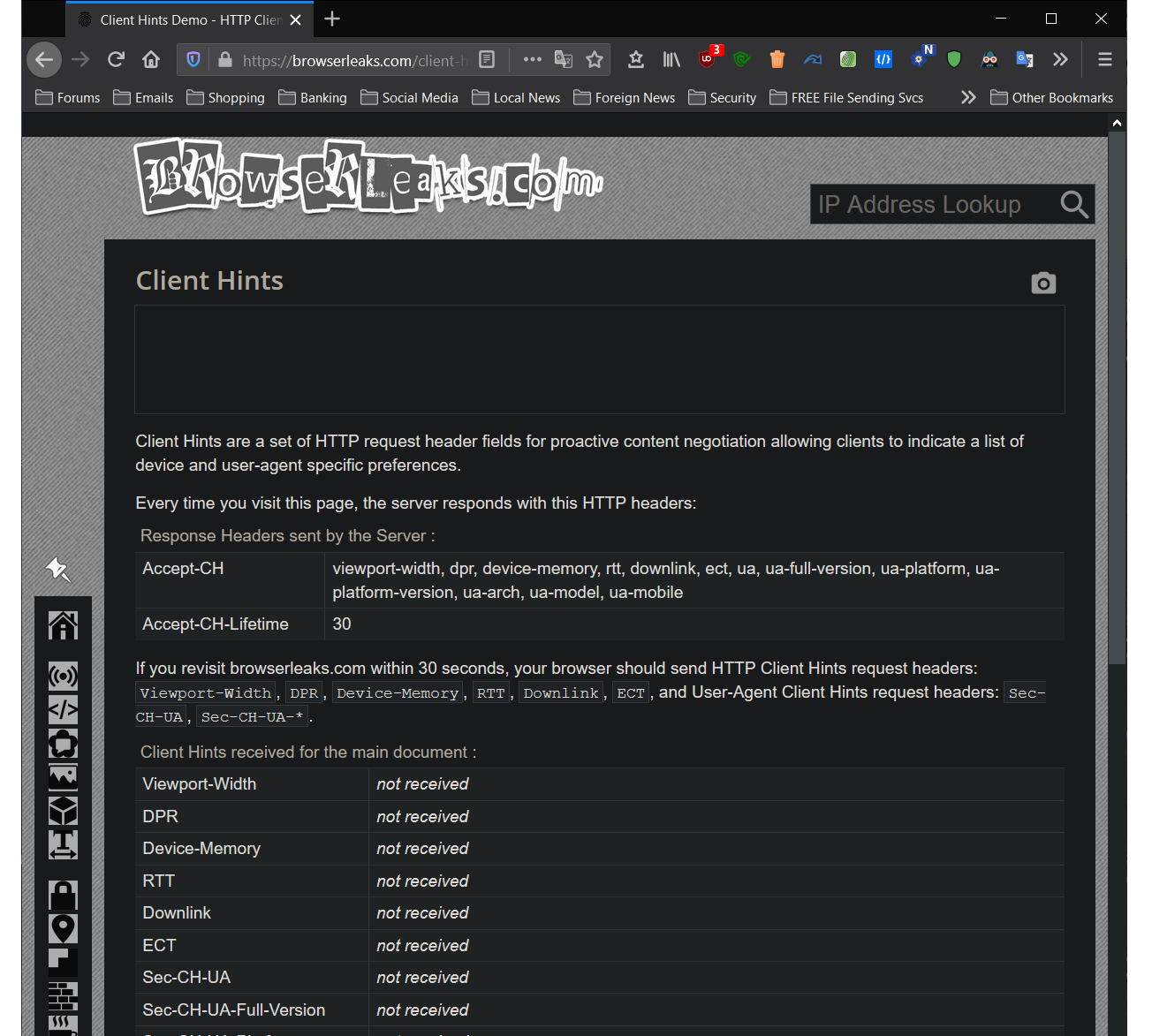Open the Fonts letter-T sidebar icon
This screenshot has height=1036, width=1152.
(63, 844)
